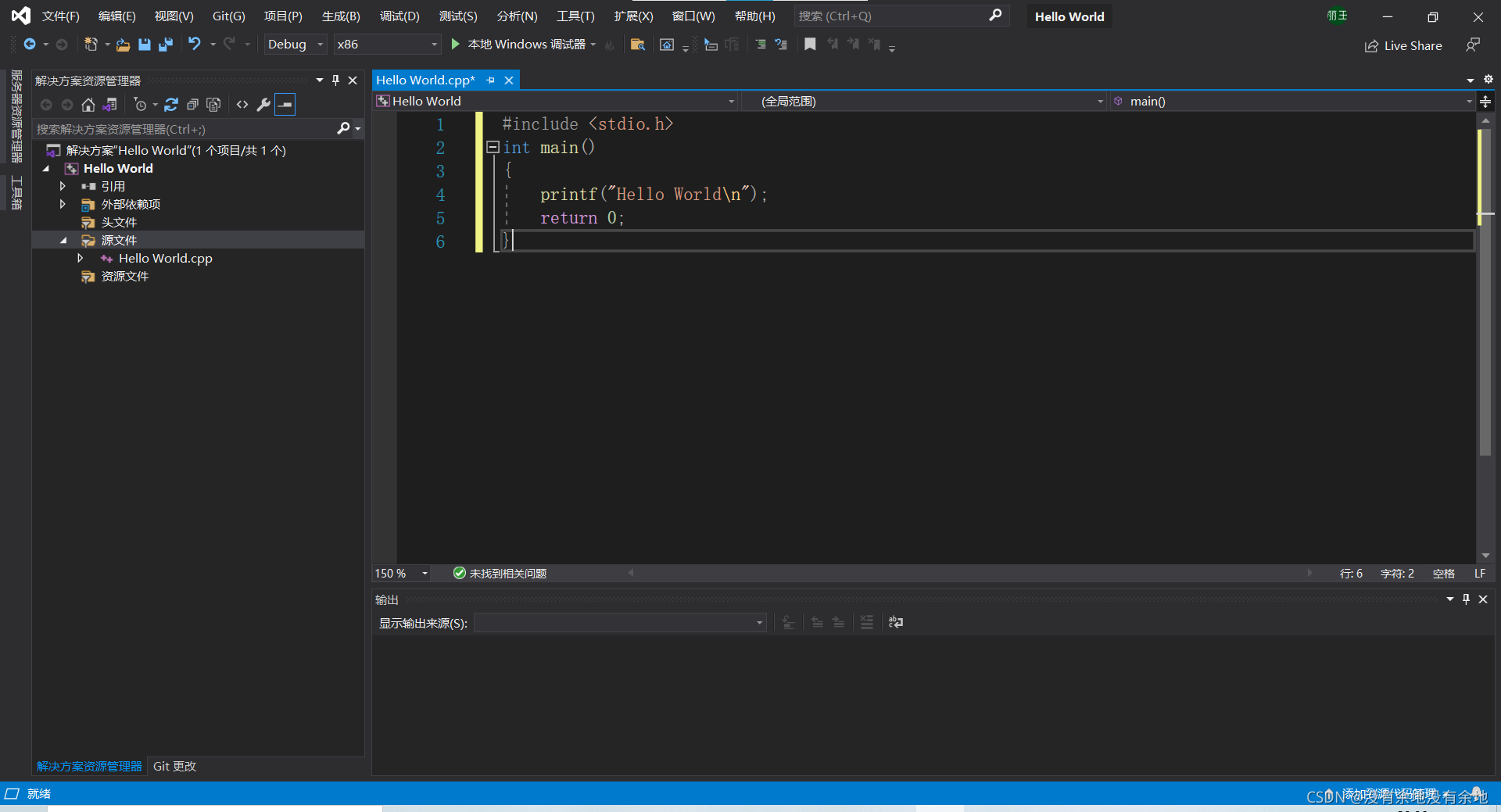Click the pending changes filter clock icon
The height and width of the screenshot is (812, 1501).
click(x=141, y=105)
